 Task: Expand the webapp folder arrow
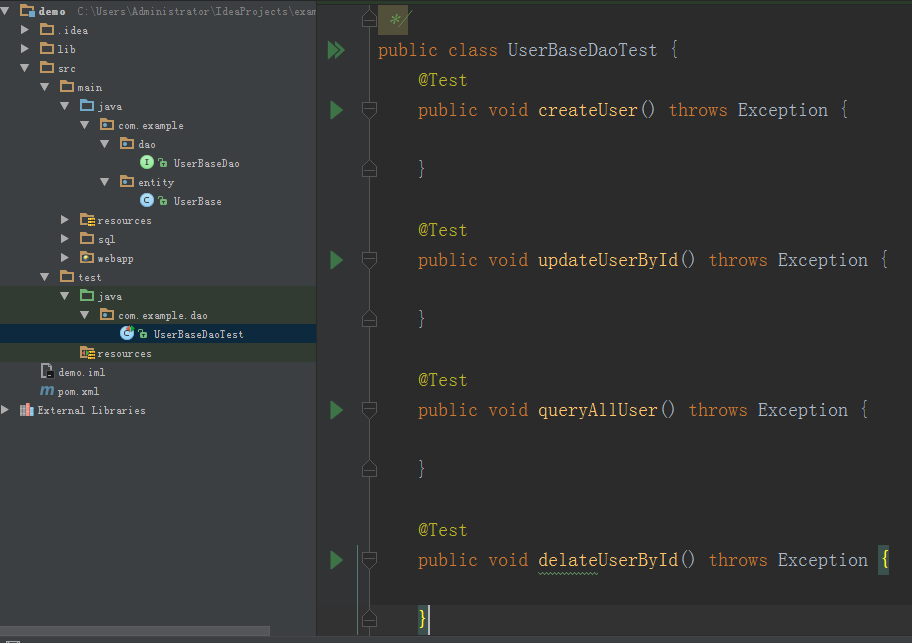click(x=65, y=258)
